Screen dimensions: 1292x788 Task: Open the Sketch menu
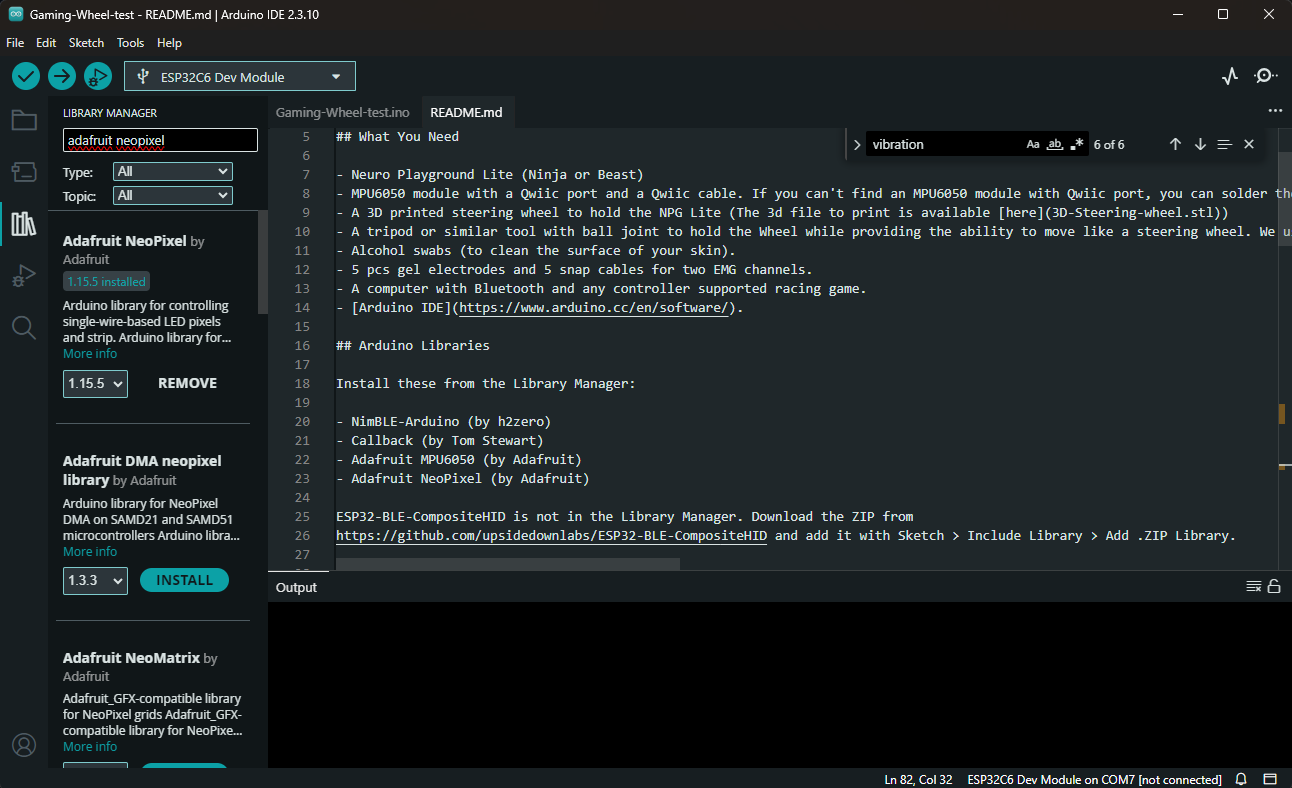86,43
